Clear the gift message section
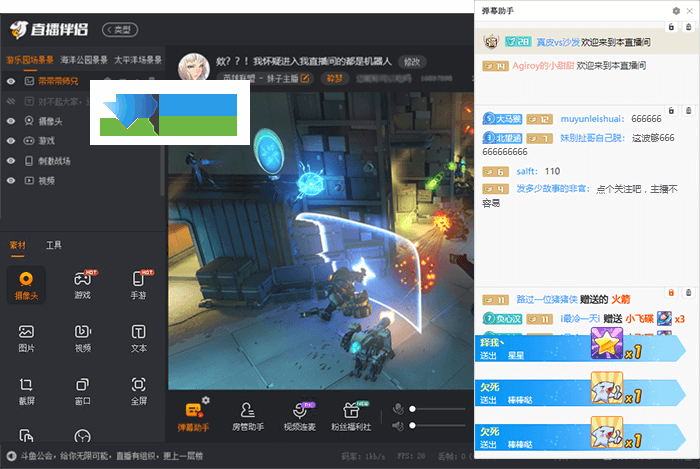 click(x=688, y=293)
